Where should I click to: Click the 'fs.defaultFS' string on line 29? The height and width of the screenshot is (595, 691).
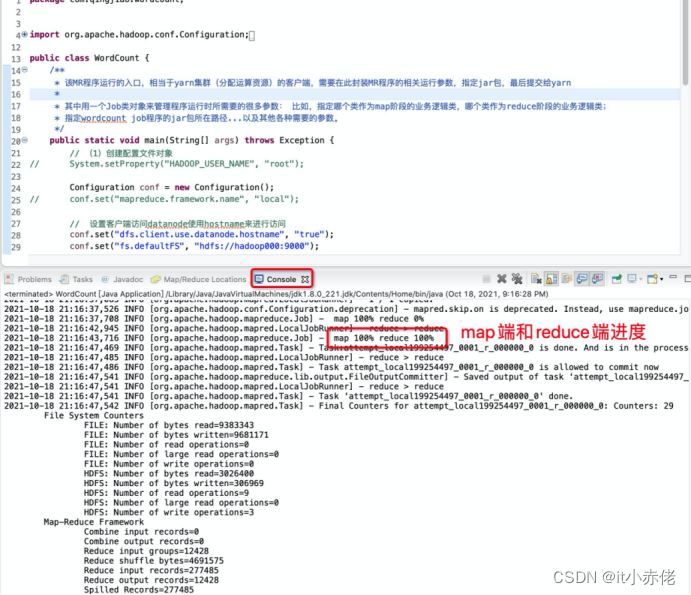149,246
